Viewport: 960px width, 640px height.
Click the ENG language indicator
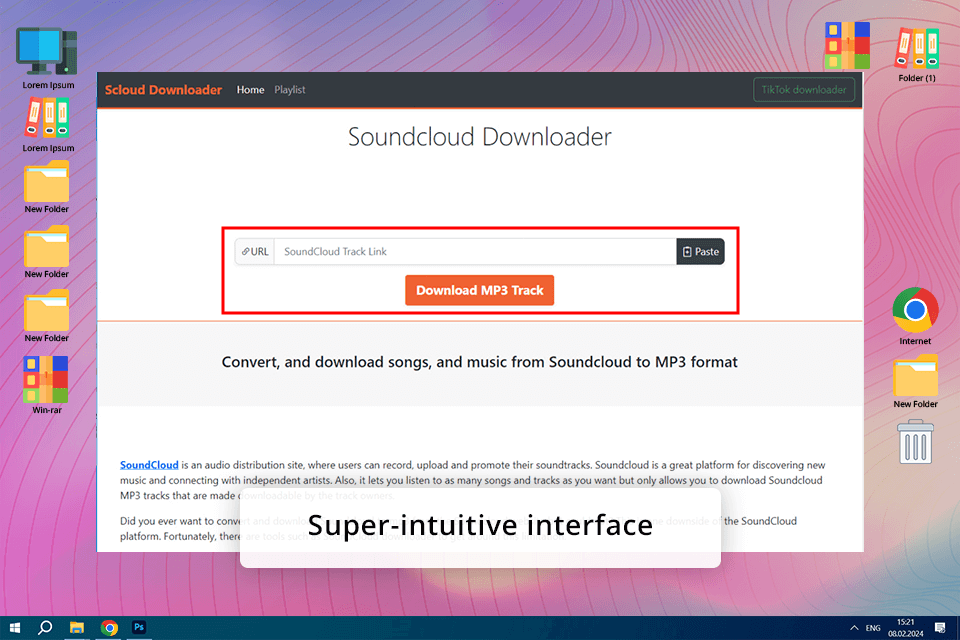[873, 628]
